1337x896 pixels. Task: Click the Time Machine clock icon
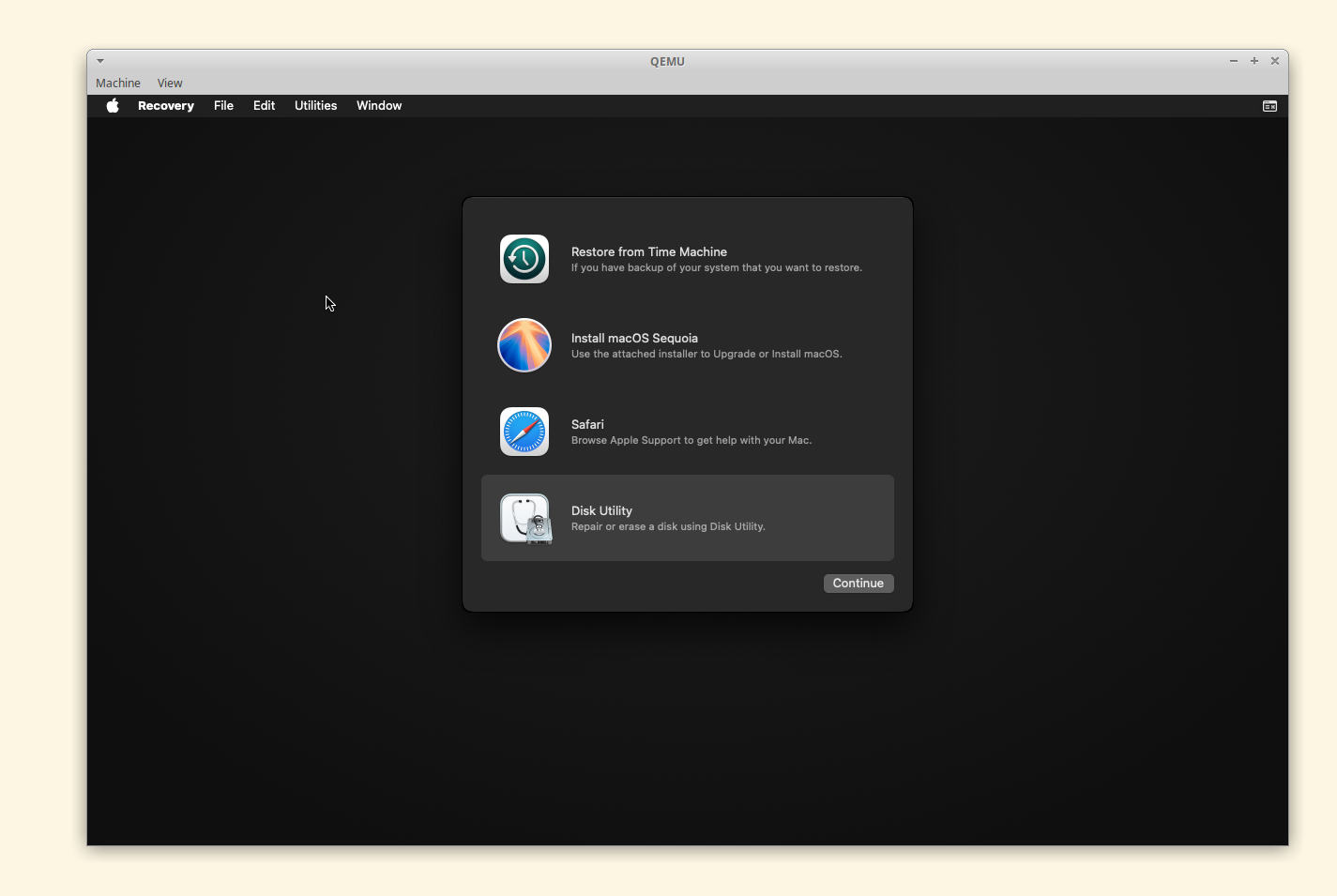click(524, 259)
